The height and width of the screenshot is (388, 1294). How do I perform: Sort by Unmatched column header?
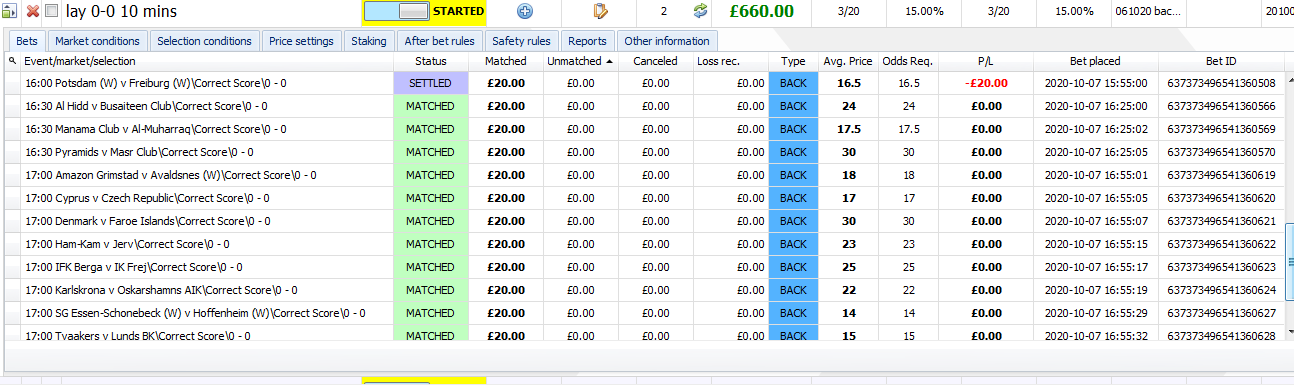click(581, 61)
